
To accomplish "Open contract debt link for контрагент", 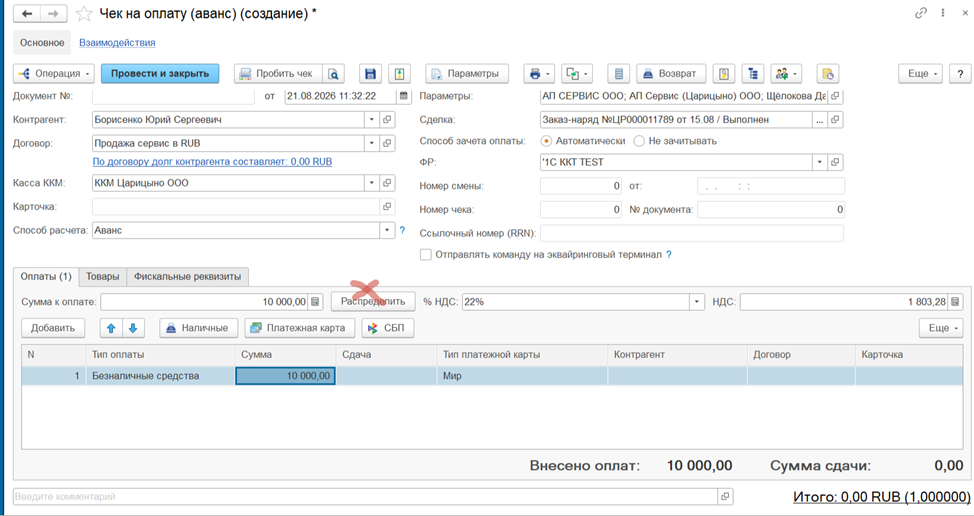I will (x=212, y=161).
